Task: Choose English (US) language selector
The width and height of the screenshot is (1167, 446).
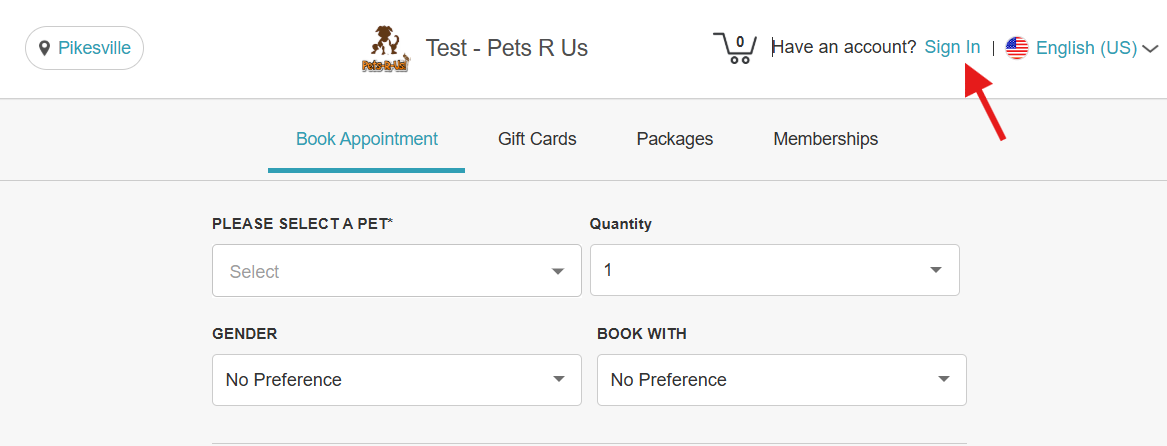Action: [1086, 48]
